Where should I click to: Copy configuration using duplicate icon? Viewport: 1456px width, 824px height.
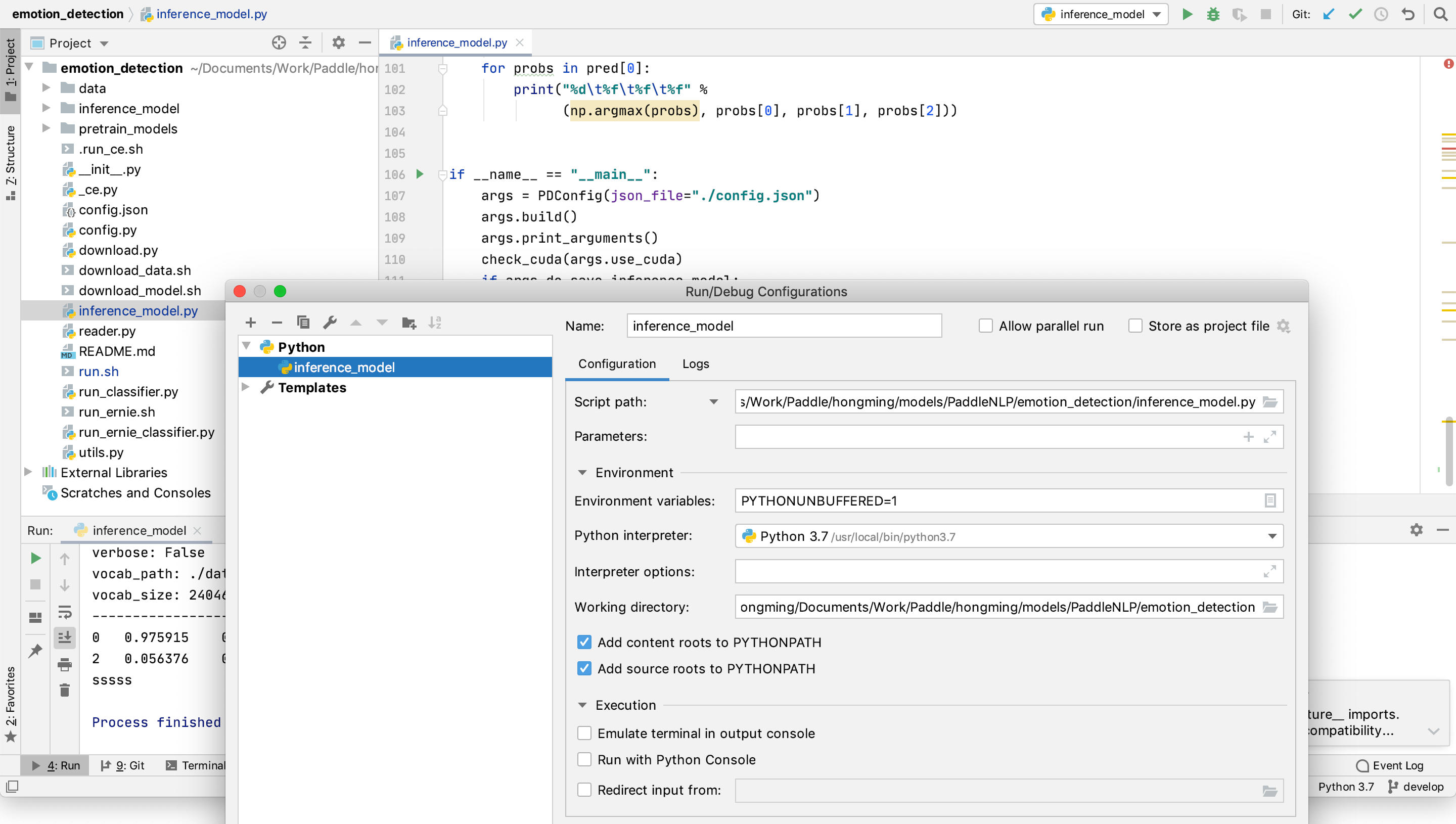tap(303, 323)
